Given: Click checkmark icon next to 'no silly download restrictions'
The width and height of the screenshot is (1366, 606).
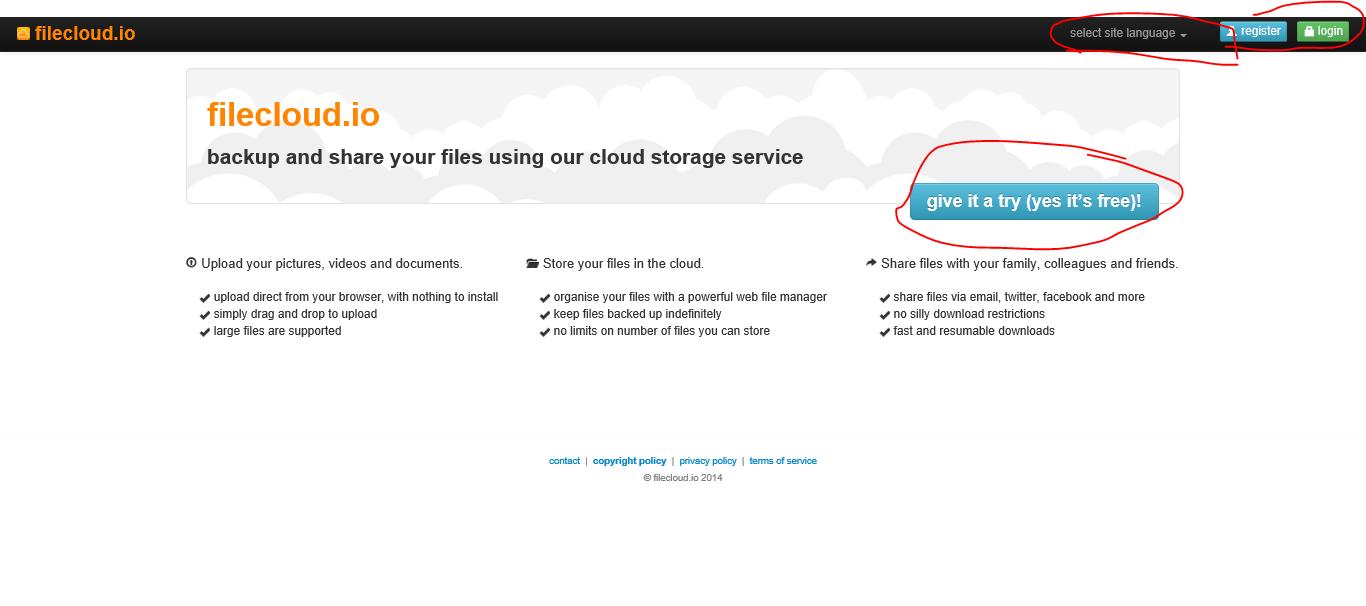Looking at the screenshot, I should [x=885, y=315].
